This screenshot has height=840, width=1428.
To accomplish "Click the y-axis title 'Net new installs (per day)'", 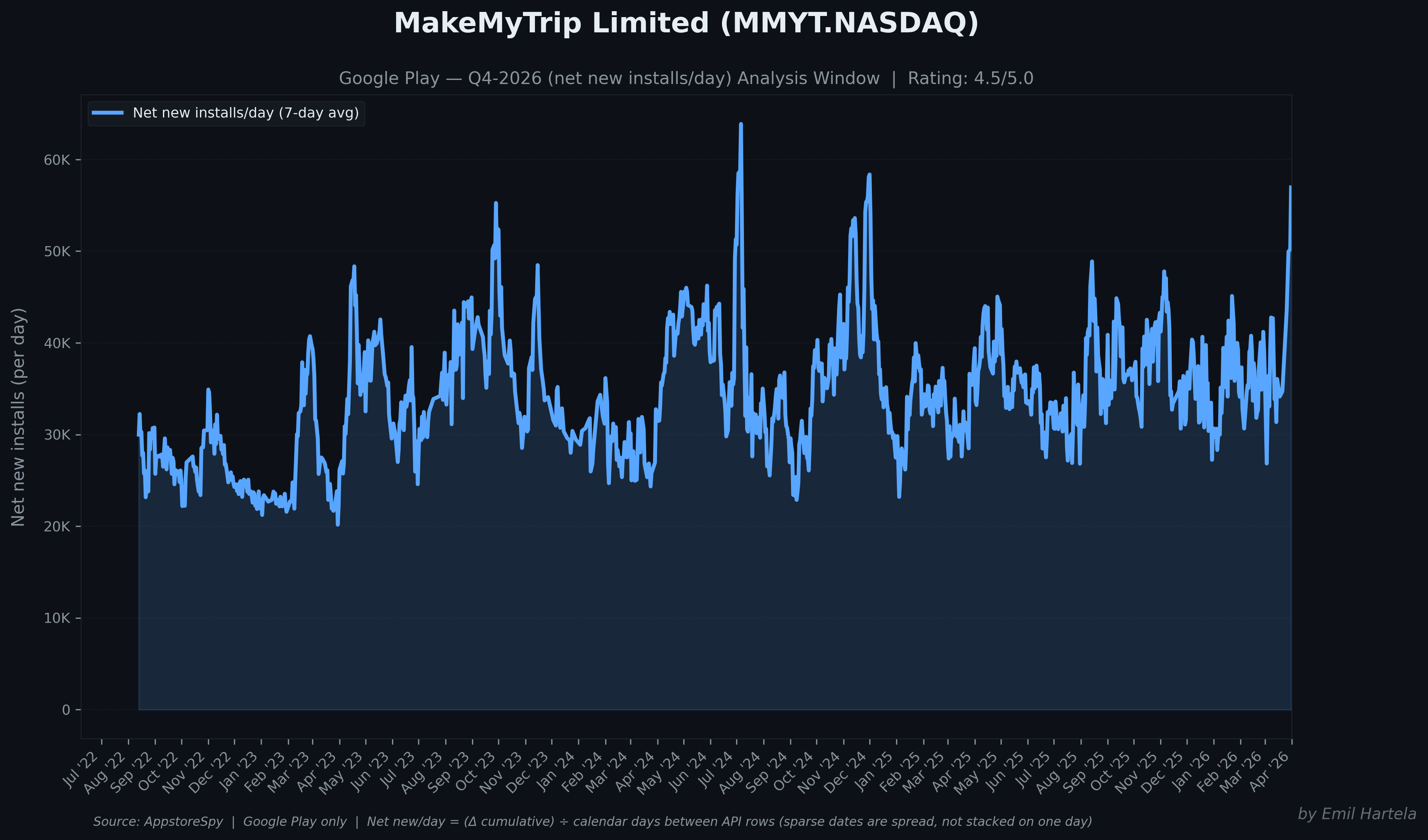I will coord(18,417).
